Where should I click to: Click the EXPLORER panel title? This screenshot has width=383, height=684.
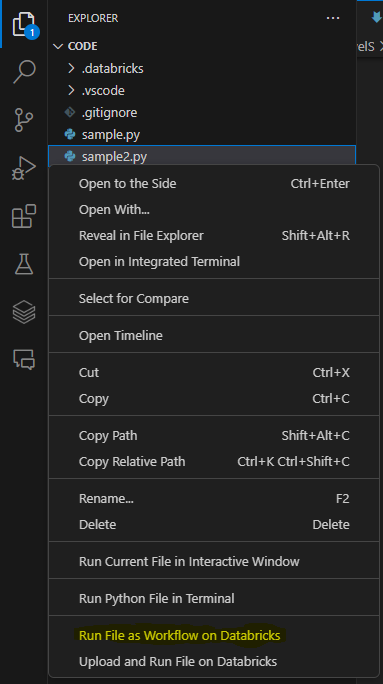click(x=93, y=18)
